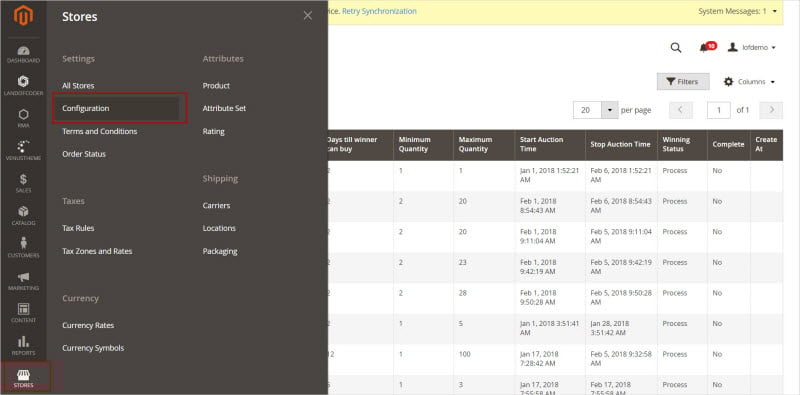Open Tax Zones and Rates item
The width and height of the screenshot is (800, 395).
coord(97,251)
